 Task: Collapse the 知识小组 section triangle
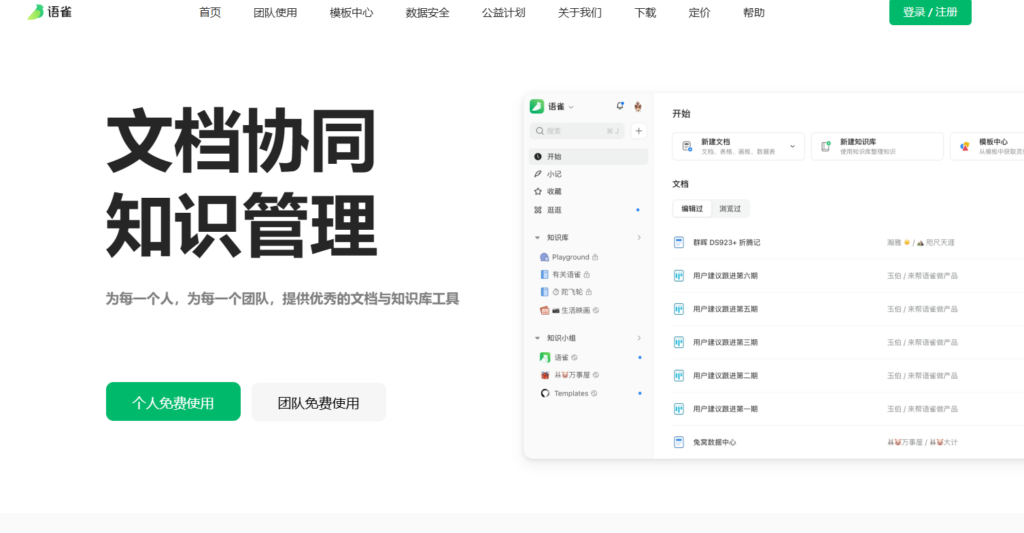coord(537,338)
